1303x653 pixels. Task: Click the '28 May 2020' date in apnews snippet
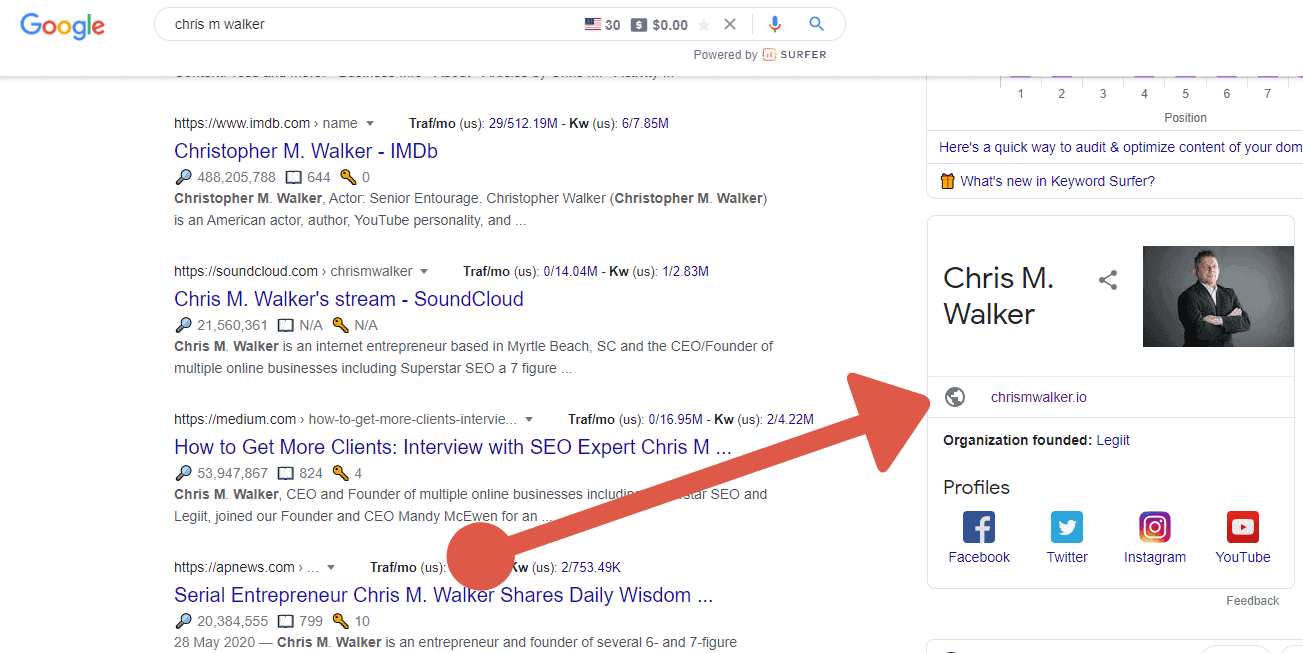click(216, 642)
